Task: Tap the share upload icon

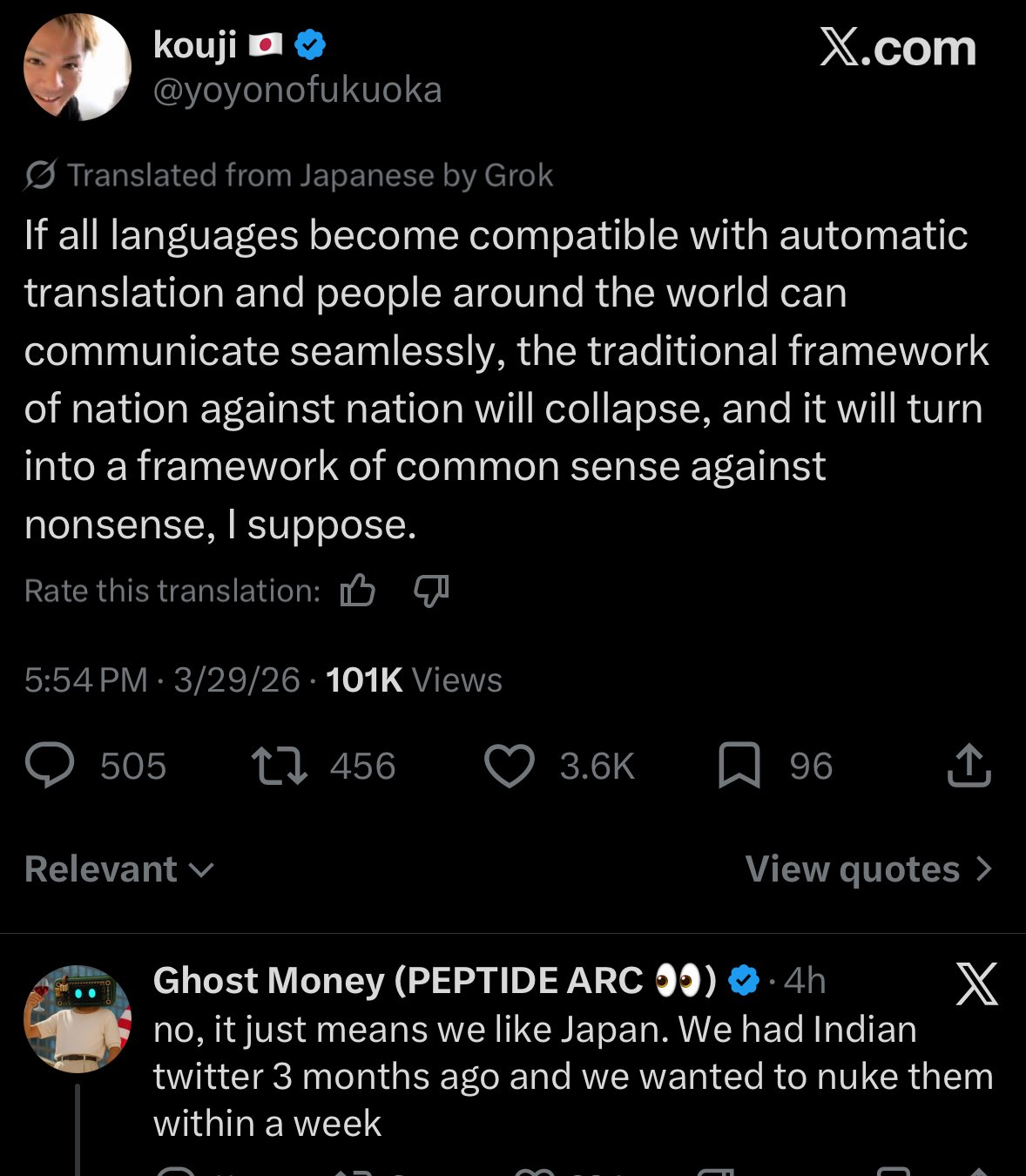Action: 969,767
